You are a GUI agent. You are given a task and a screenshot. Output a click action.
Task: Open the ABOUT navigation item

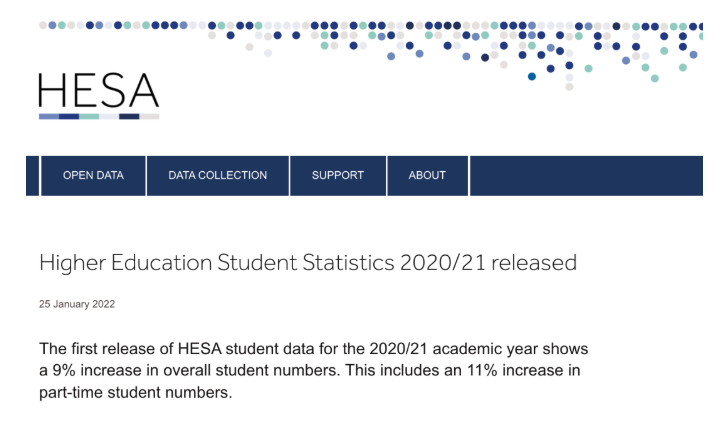pos(427,175)
